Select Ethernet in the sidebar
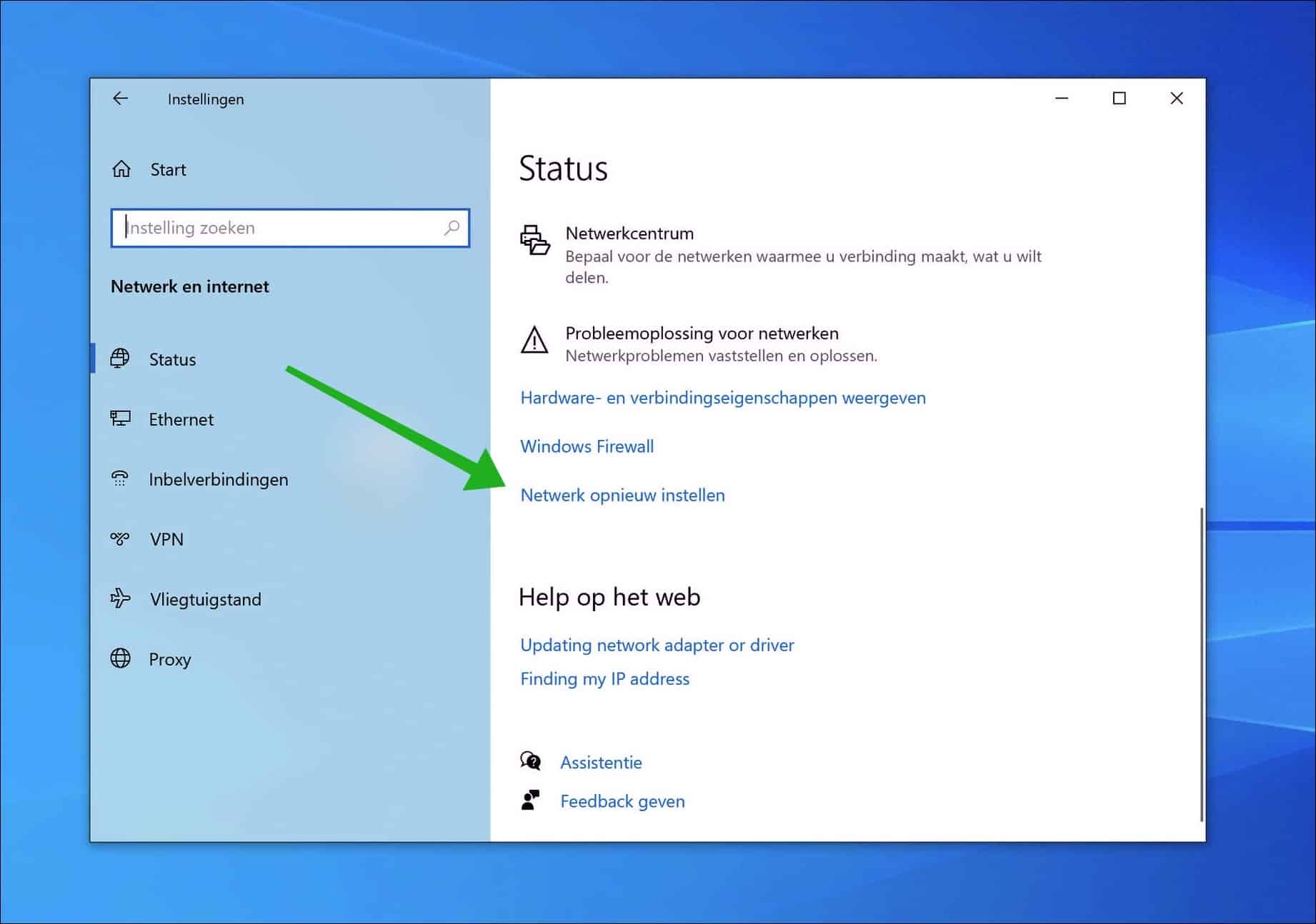Image resolution: width=1316 pixels, height=924 pixels. 181,418
